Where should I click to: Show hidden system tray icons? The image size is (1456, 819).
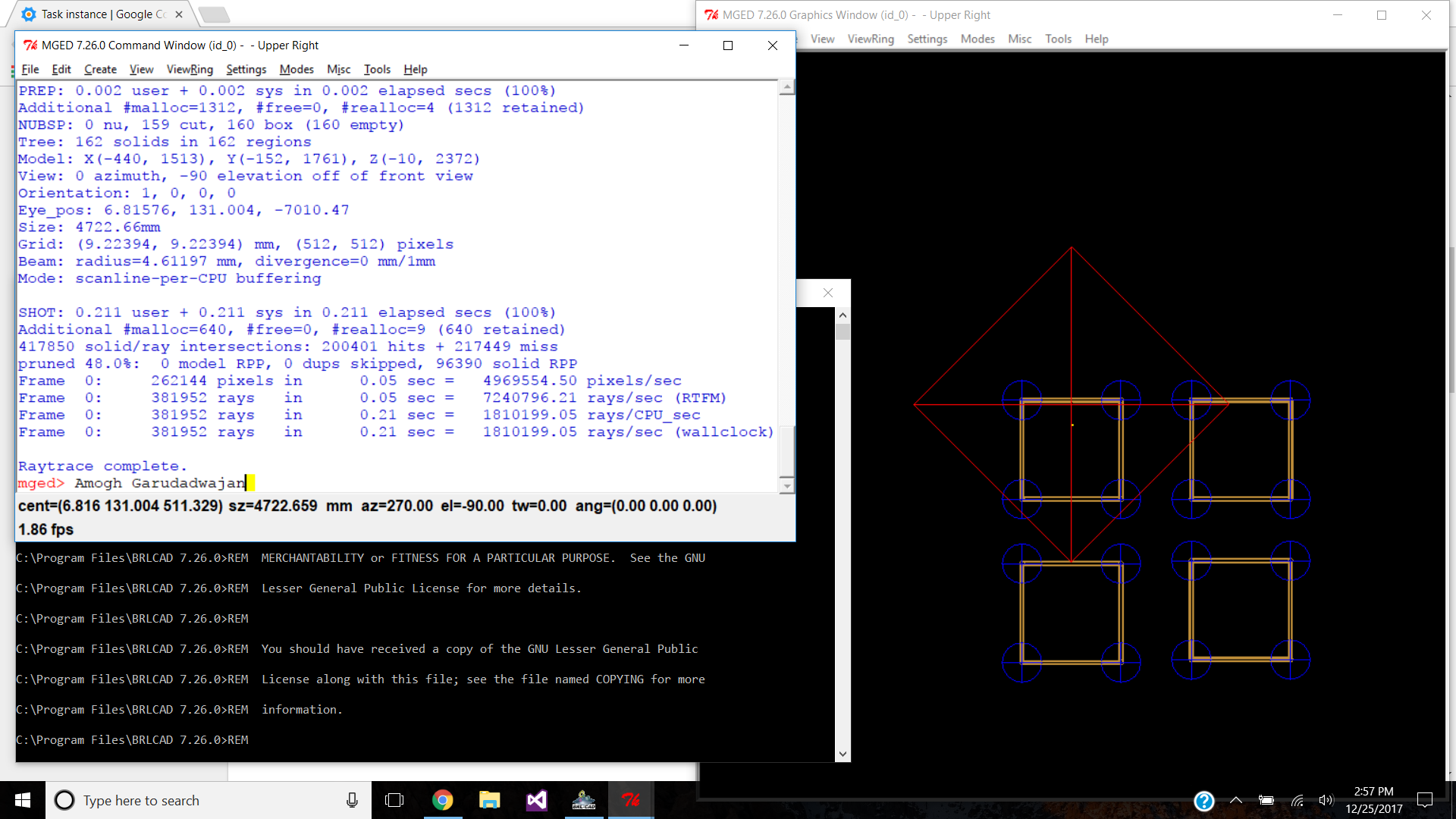tap(1236, 800)
